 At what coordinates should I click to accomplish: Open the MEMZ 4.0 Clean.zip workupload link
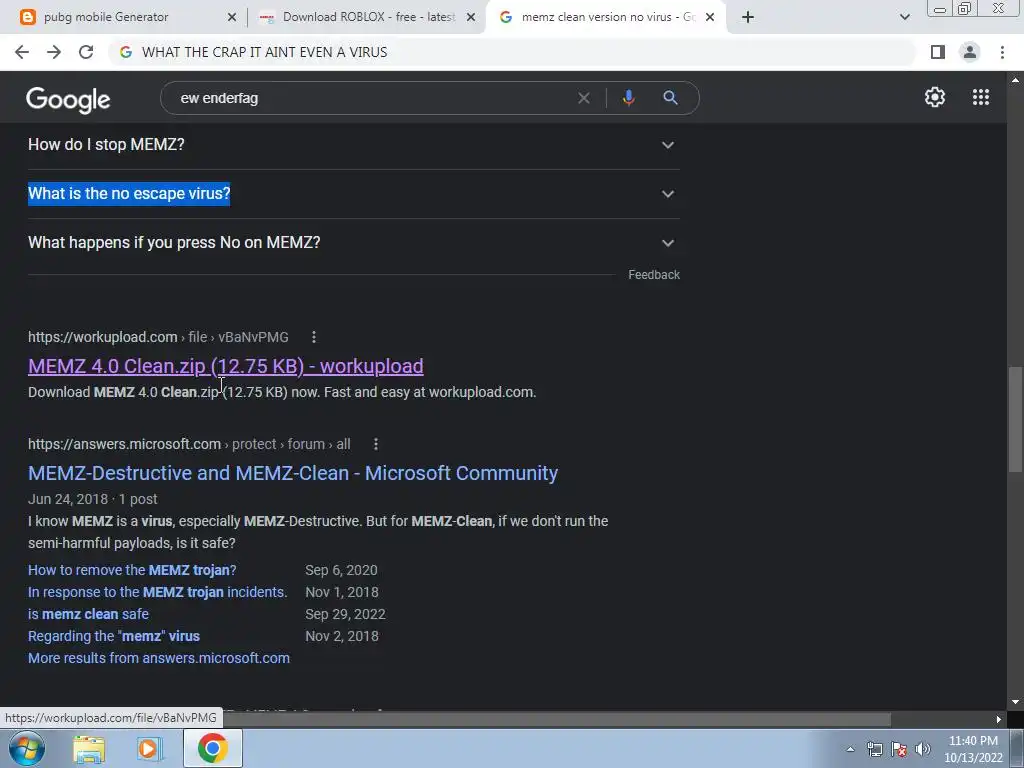(225, 366)
